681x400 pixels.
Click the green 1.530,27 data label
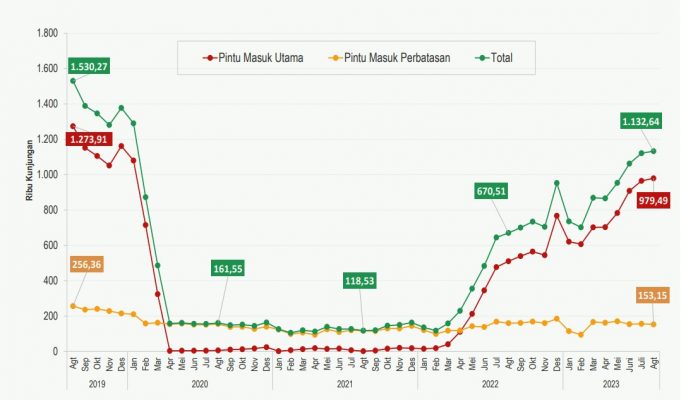click(x=88, y=67)
